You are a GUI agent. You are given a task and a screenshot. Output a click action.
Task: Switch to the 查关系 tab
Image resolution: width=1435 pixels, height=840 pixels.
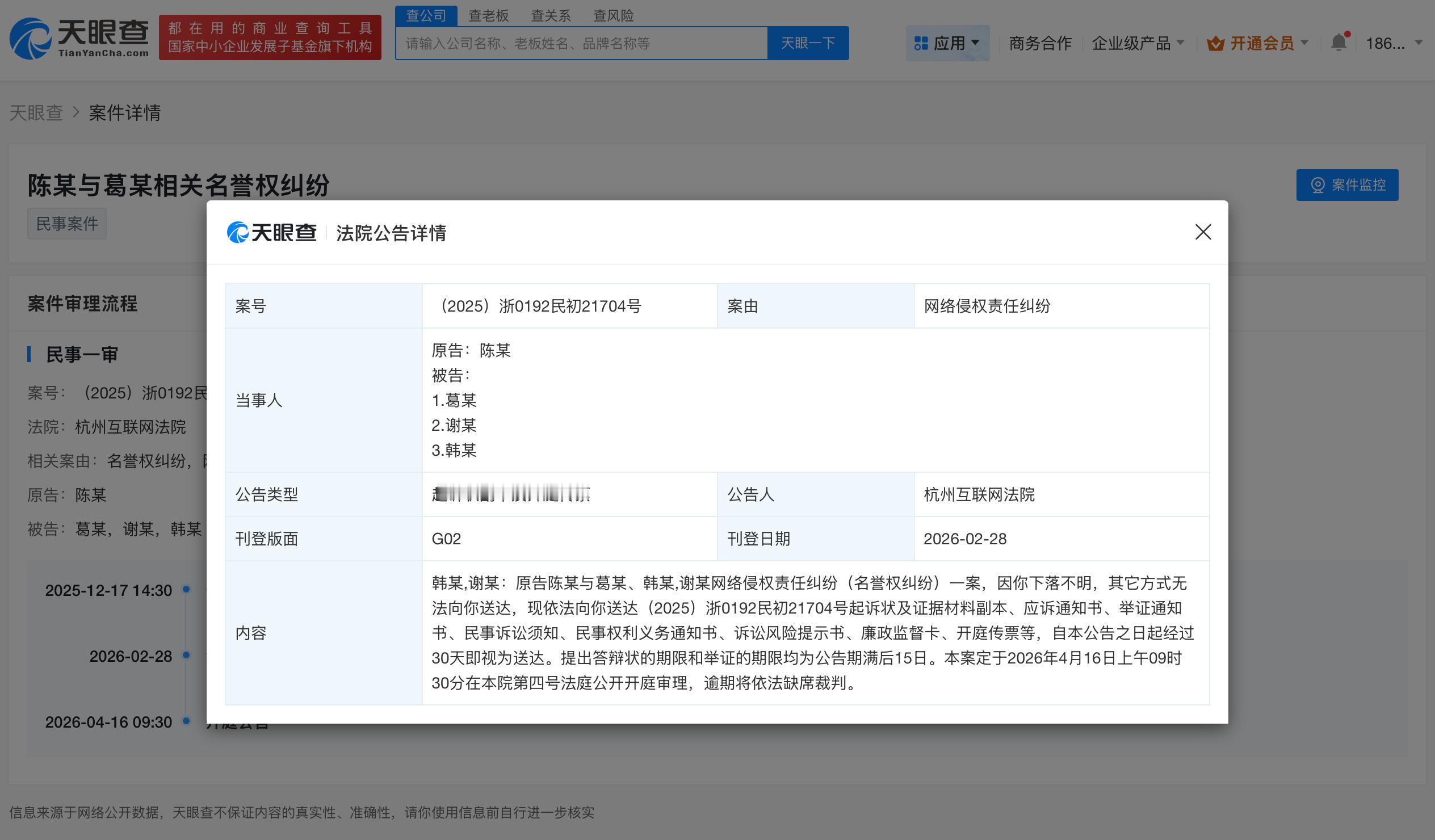pos(551,15)
